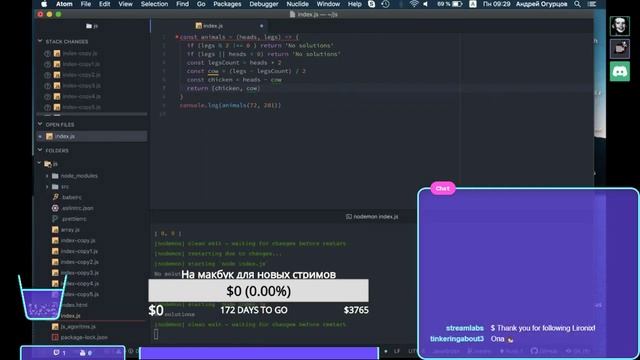Click the chat bubble icon in the bottom overlay

(x=56, y=353)
